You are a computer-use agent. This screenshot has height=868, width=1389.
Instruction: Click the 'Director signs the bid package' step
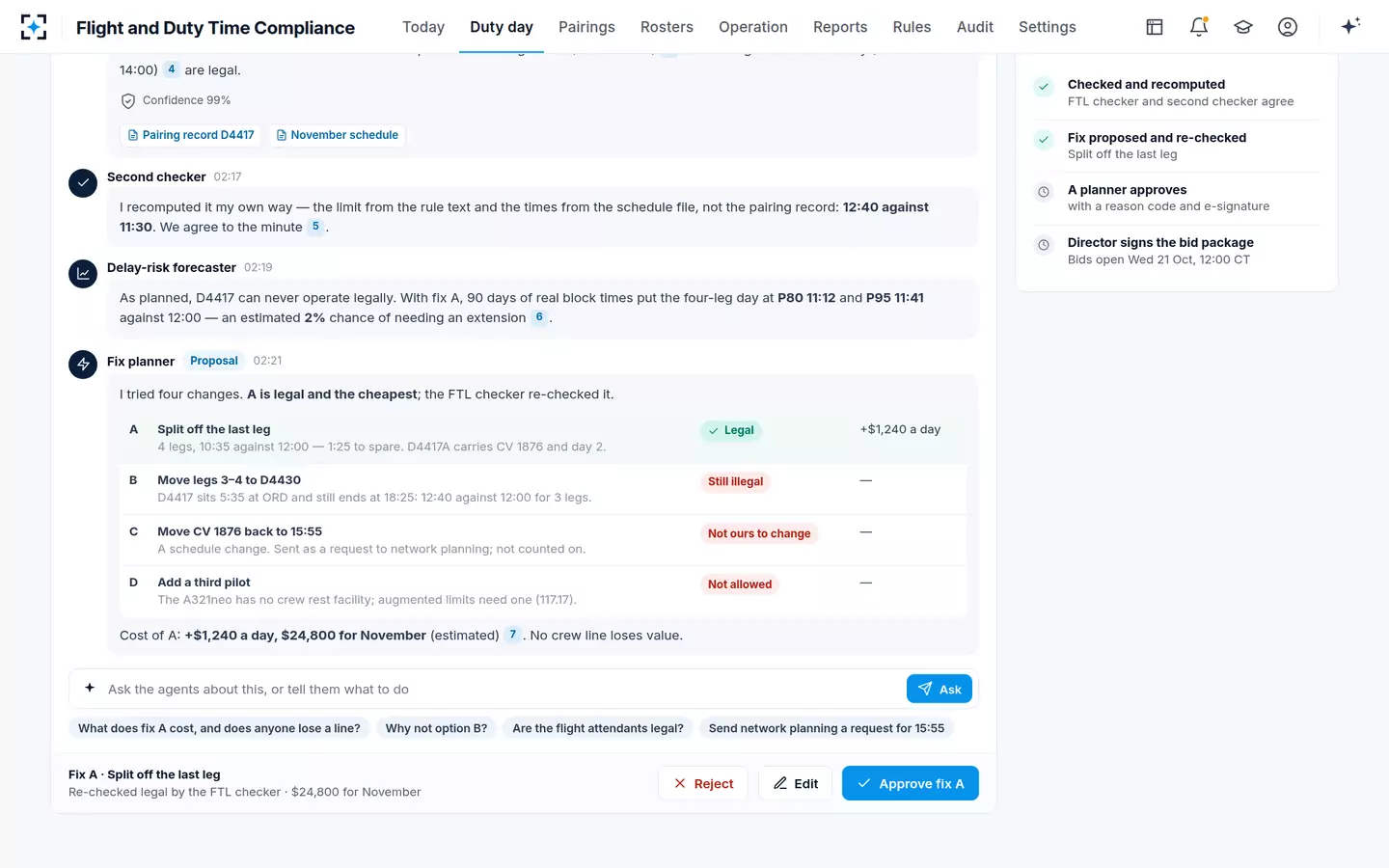click(x=1177, y=251)
